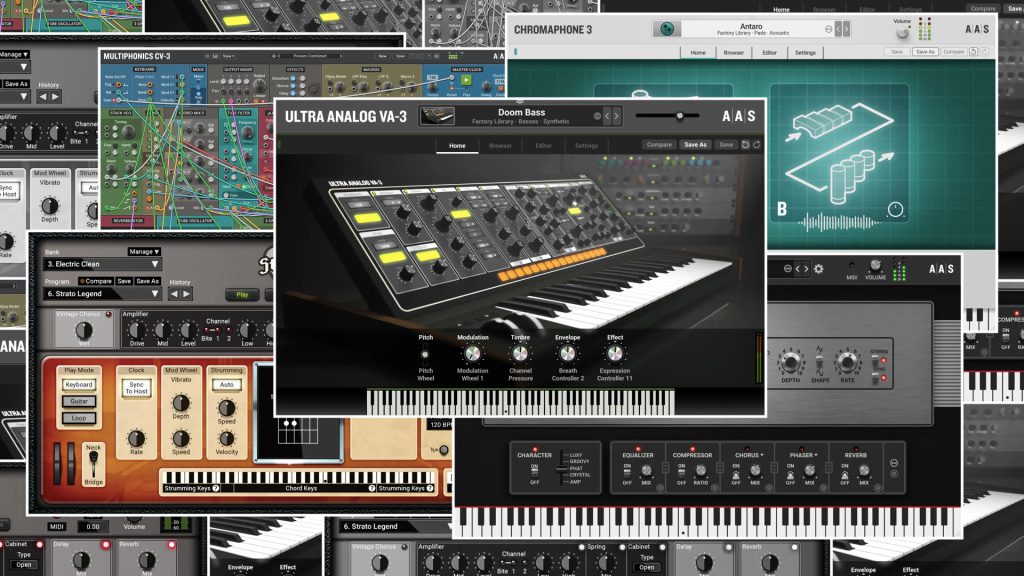Go to next preset in Ultra Analog VA-3
1024x576 pixels.
point(616,116)
